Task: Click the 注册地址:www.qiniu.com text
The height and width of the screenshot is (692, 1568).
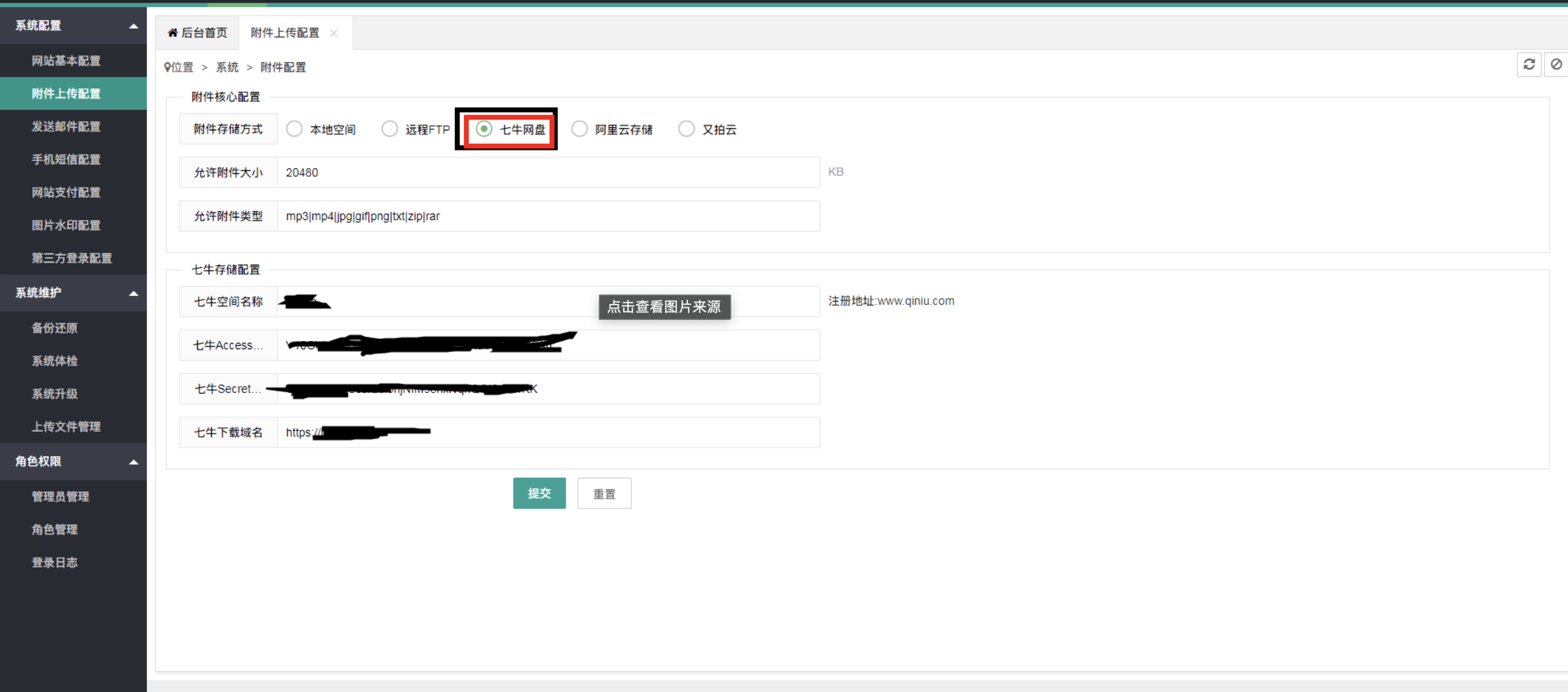Action: click(x=891, y=301)
